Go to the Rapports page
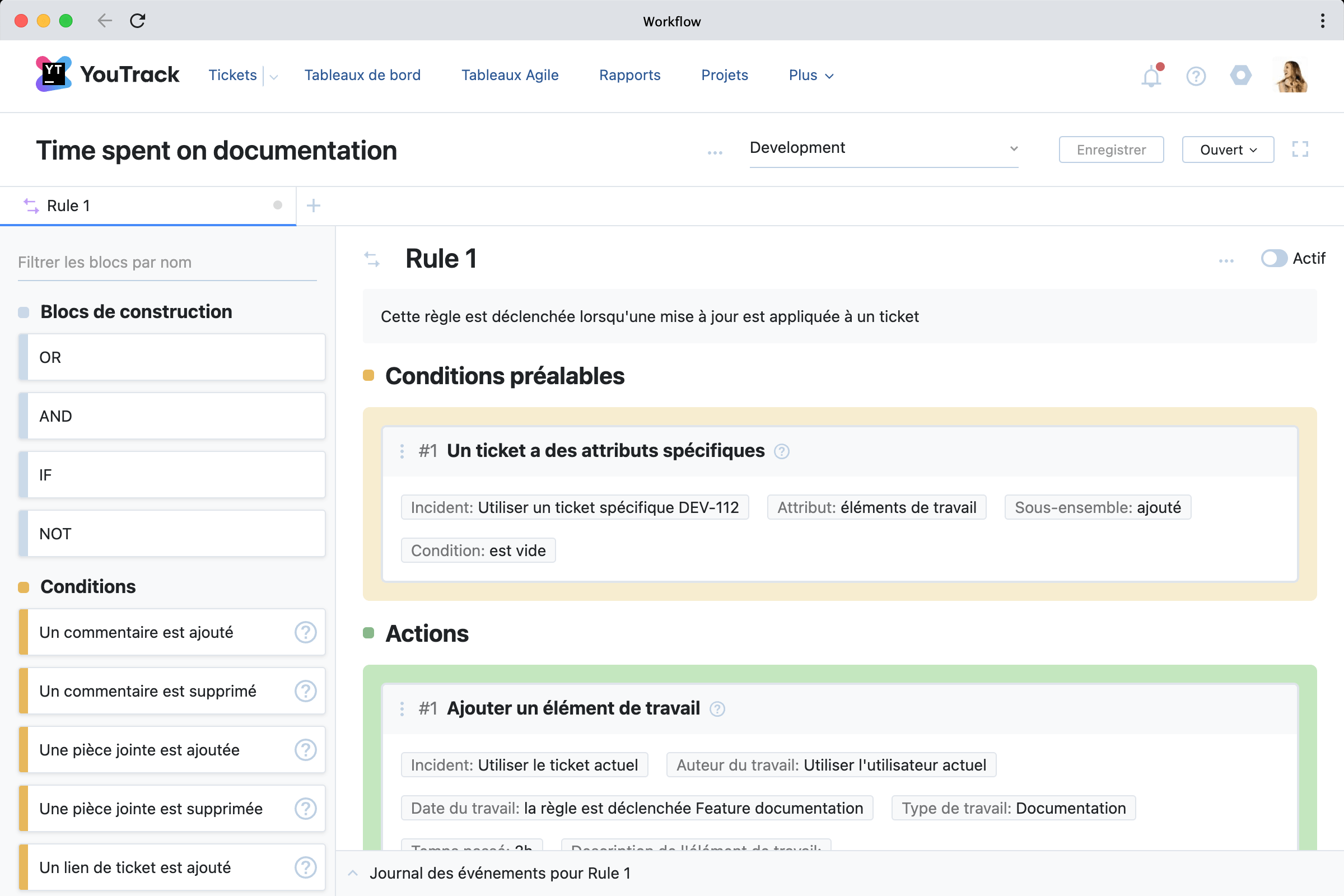Image resolution: width=1344 pixels, height=896 pixels. [x=629, y=75]
